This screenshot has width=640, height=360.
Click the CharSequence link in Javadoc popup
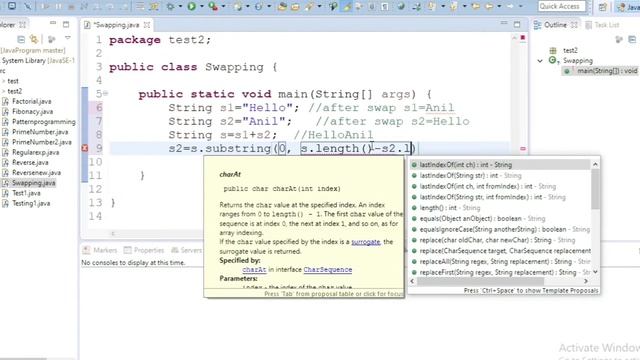point(327,269)
